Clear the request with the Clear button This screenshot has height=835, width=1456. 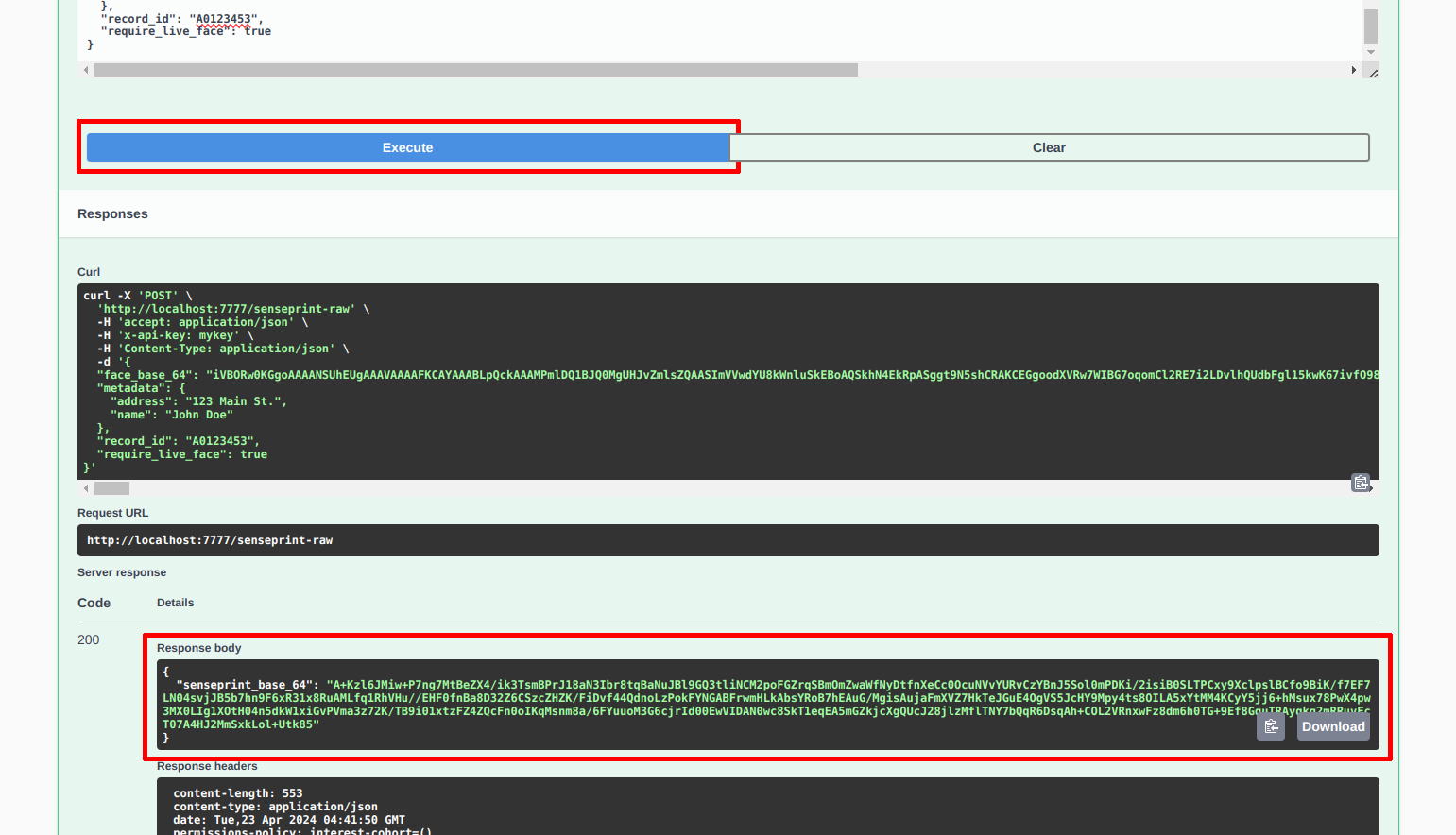tap(1049, 147)
